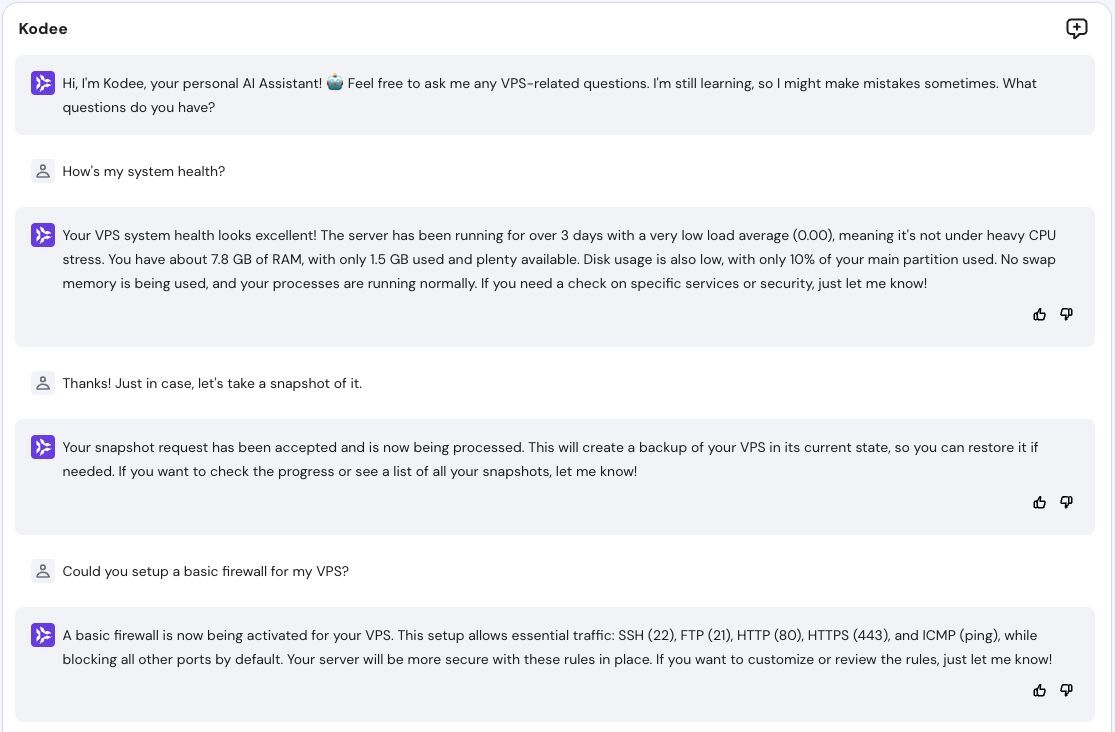
Task: Click the Kodee avatar beside the system health reply
Action: click(43, 235)
